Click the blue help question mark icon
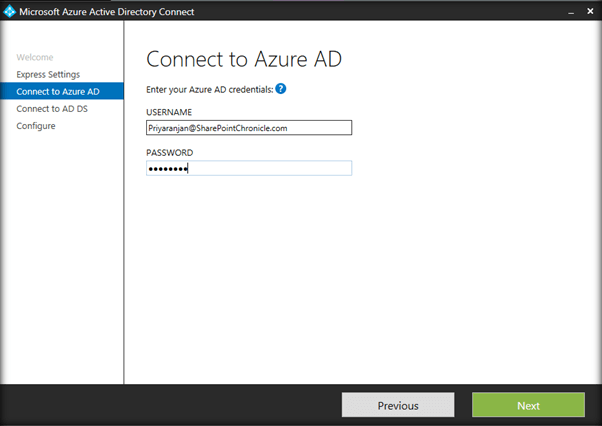The height and width of the screenshot is (426, 602). pos(281,89)
